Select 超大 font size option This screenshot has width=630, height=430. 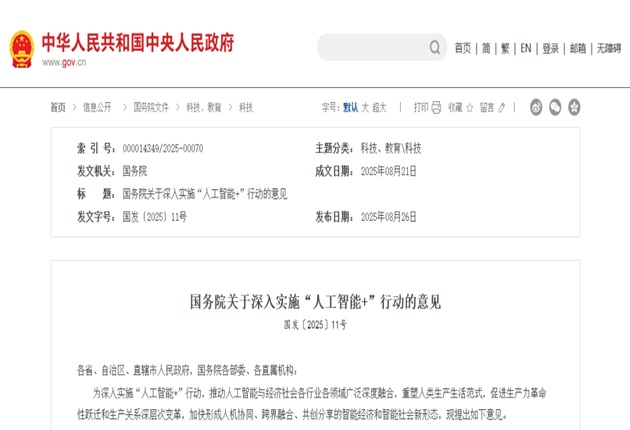click(381, 107)
